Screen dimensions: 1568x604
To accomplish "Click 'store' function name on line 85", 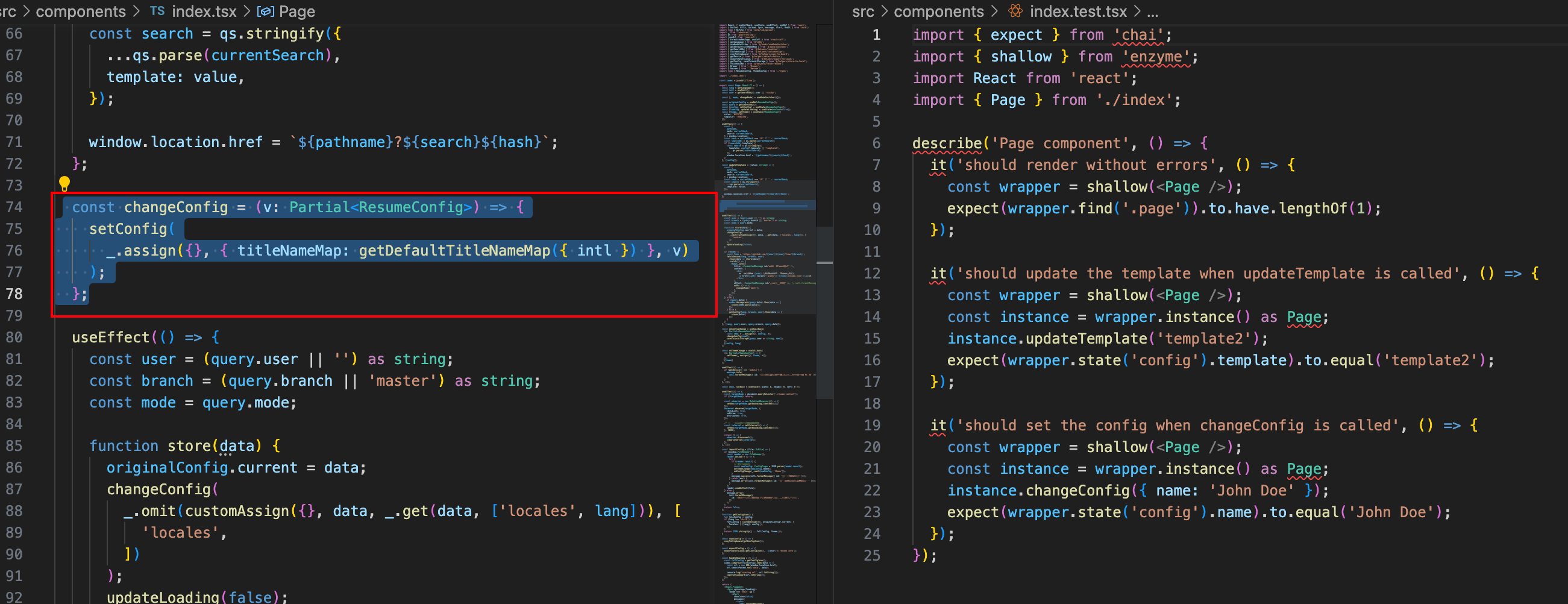I will [x=189, y=445].
